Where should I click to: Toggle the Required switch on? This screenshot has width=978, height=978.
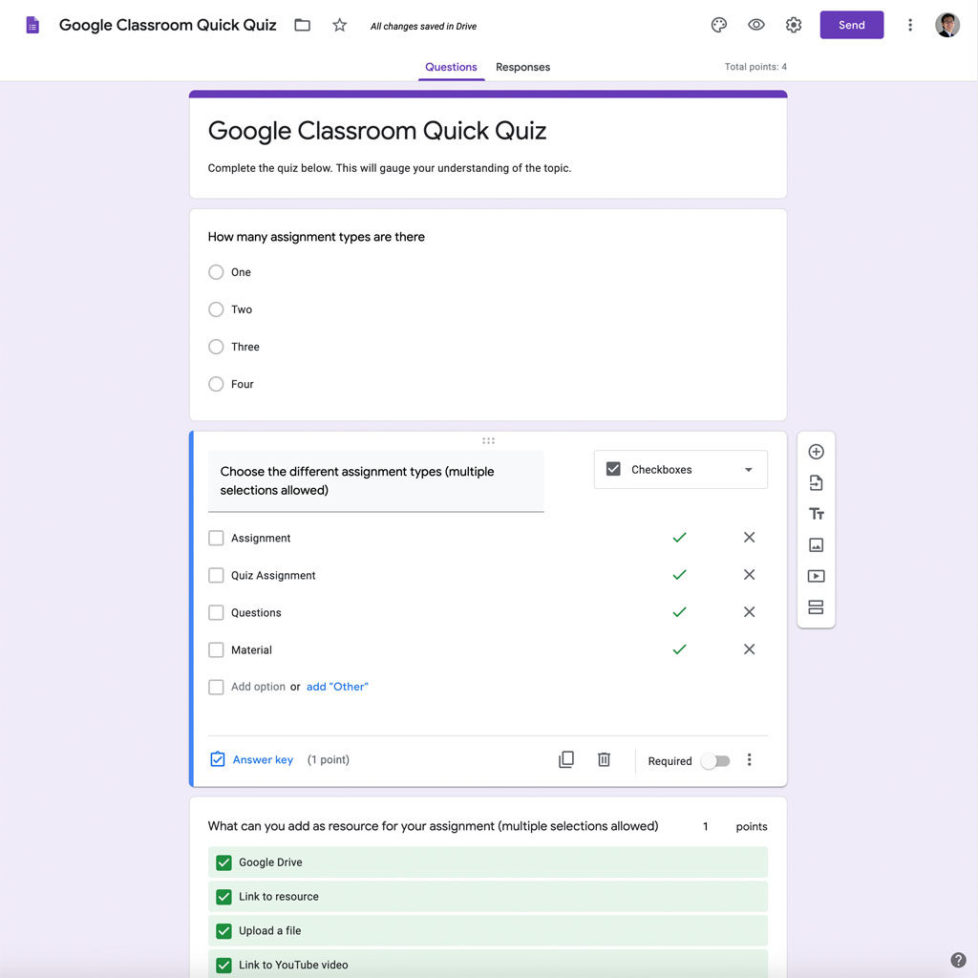pos(715,761)
